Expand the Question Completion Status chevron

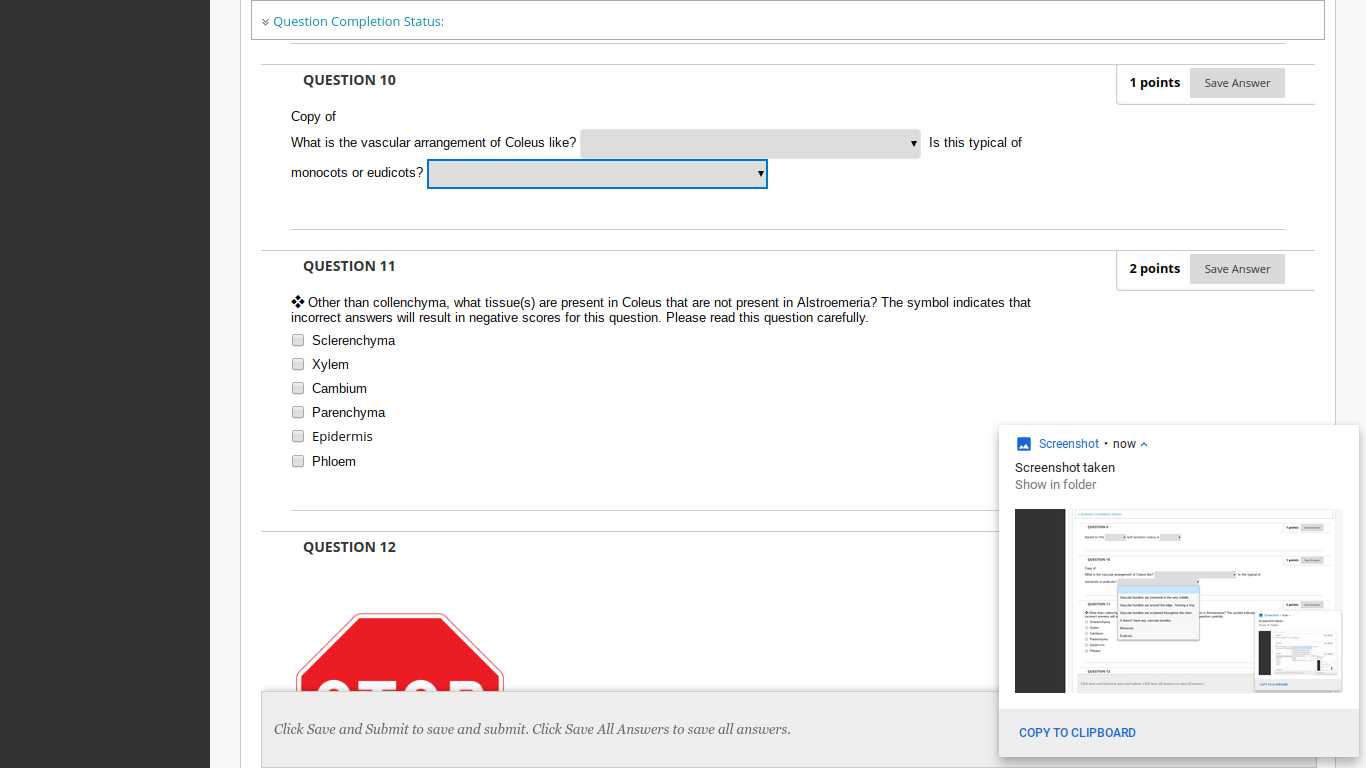click(265, 22)
